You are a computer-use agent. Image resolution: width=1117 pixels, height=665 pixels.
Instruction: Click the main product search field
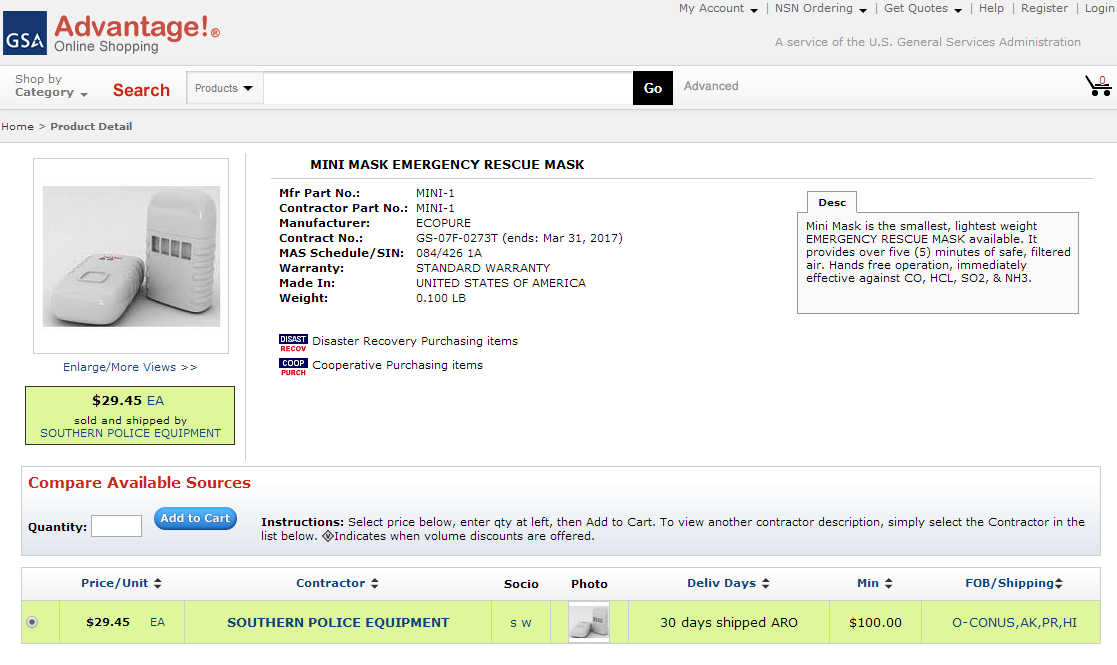point(448,88)
